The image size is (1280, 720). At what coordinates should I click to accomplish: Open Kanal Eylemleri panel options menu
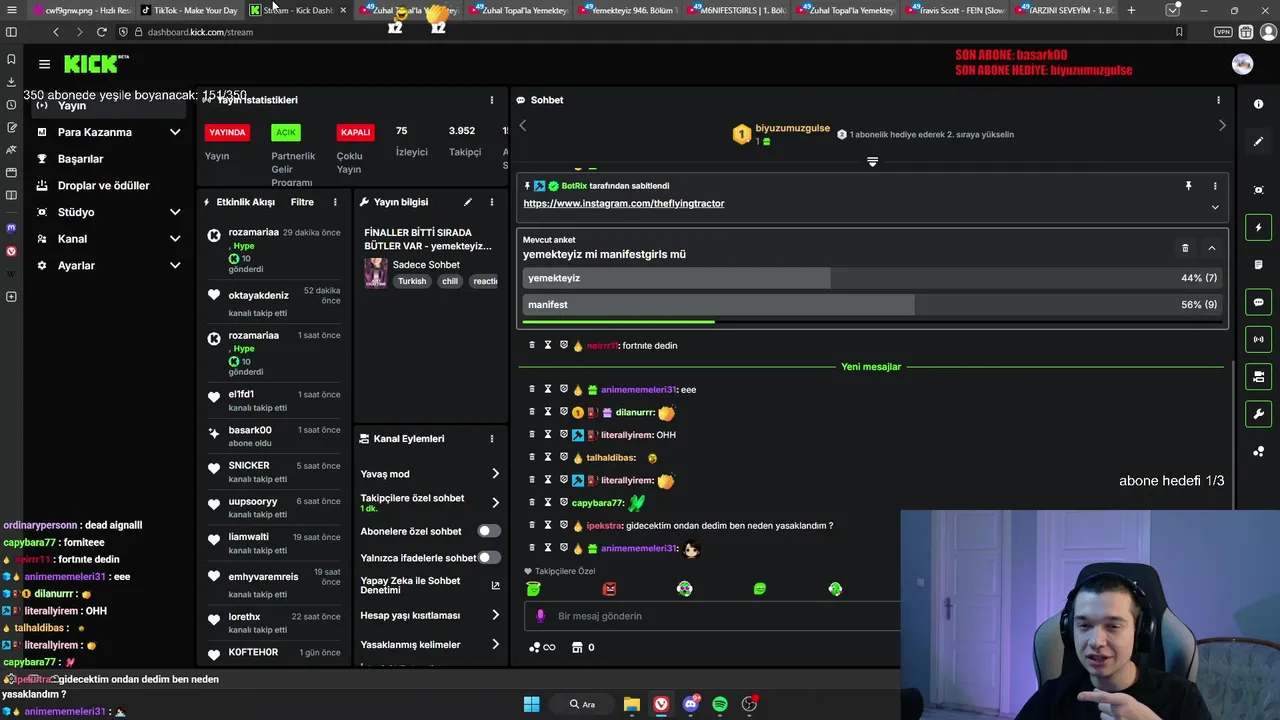(491, 439)
